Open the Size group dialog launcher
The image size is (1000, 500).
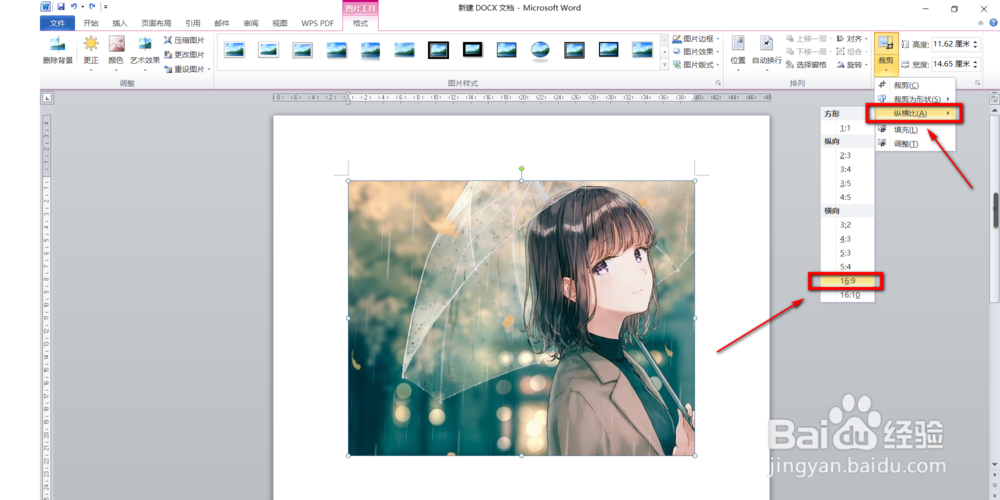(x=977, y=84)
